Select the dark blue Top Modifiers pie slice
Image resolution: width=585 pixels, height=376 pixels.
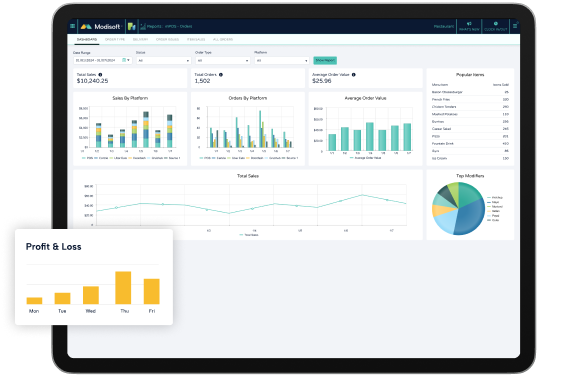click(471, 217)
